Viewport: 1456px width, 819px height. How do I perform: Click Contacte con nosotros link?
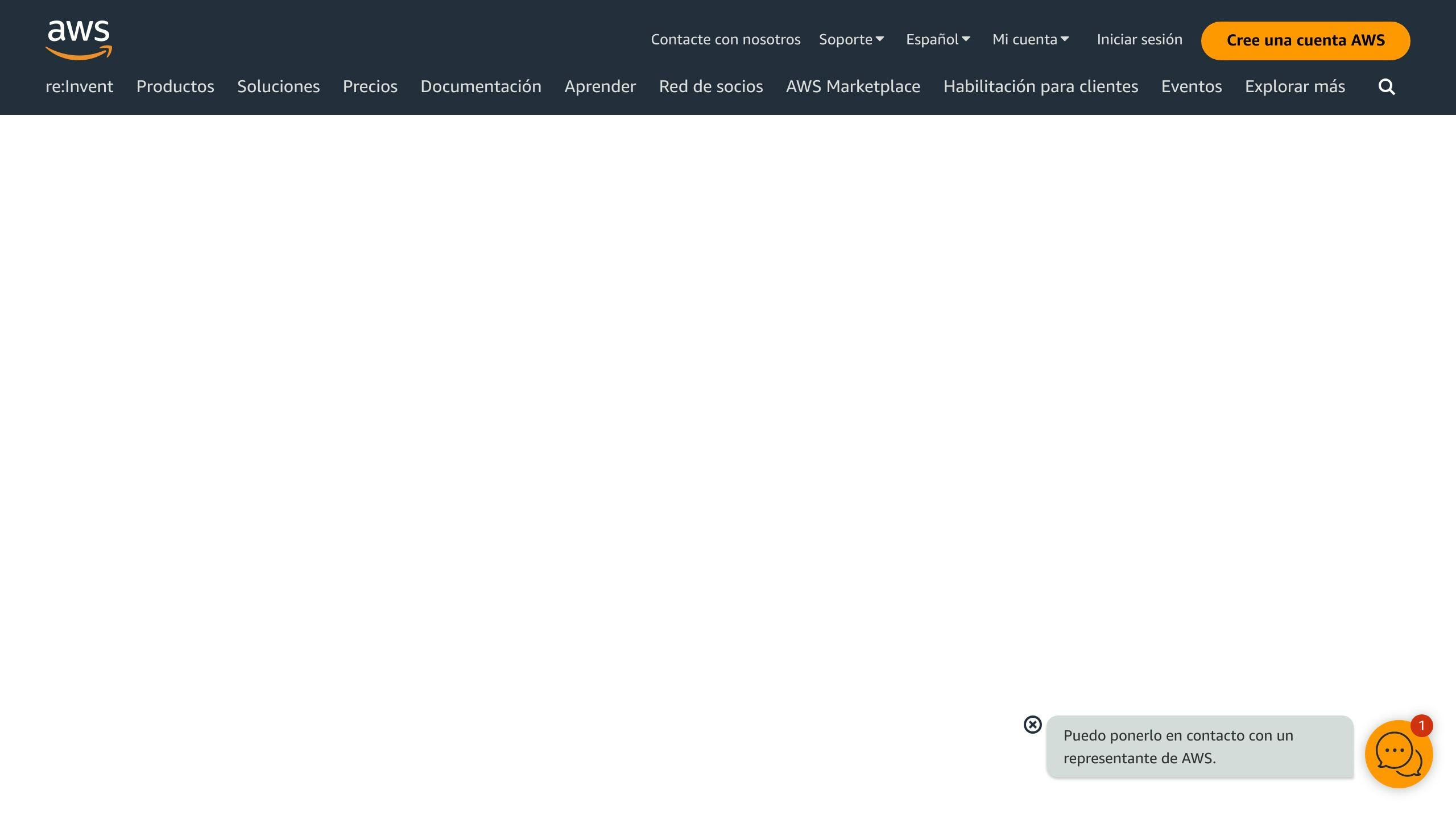click(726, 39)
